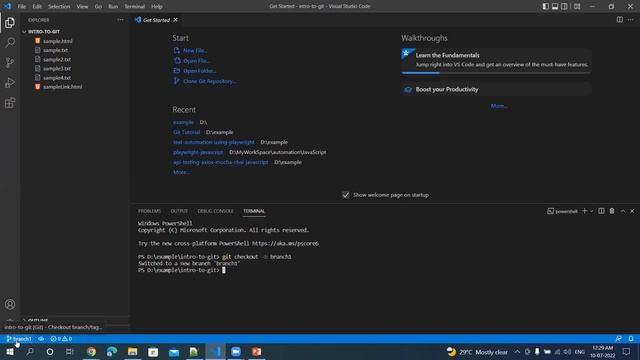This screenshot has height=360, width=640.
Task: Toggle secondary side bar layout icon
Action: [x=564, y=6]
